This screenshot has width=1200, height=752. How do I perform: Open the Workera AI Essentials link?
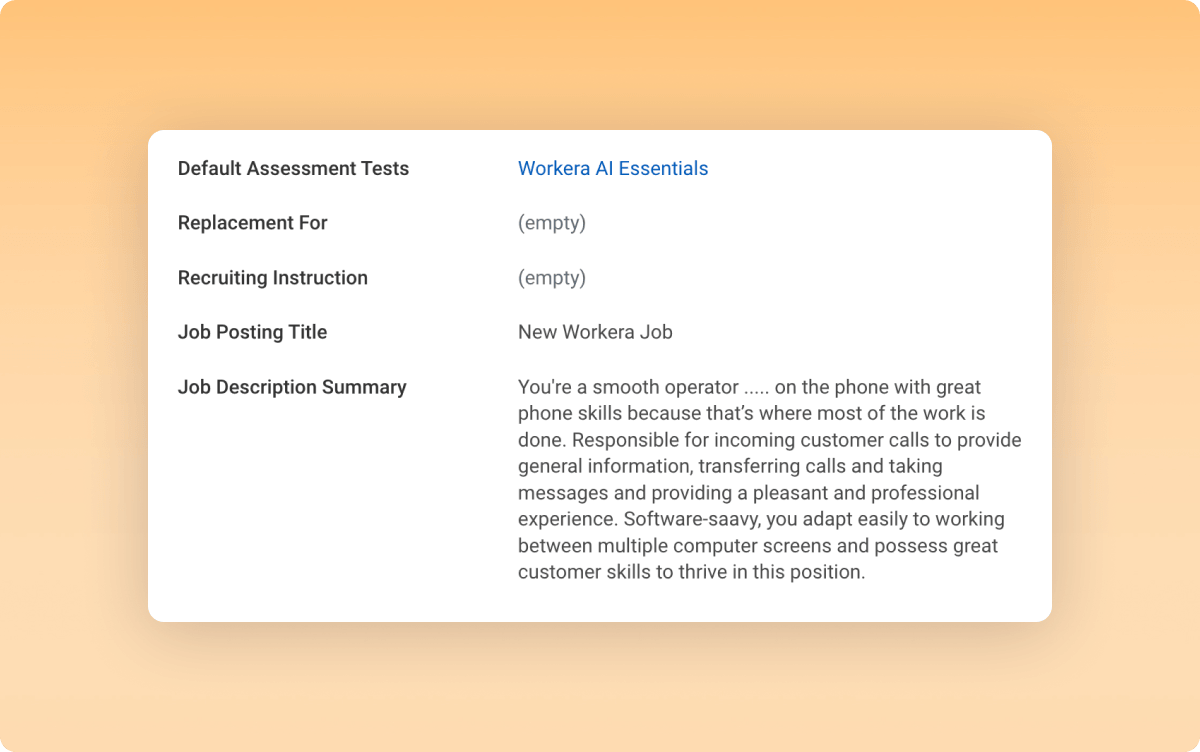click(x=613, y=169)
